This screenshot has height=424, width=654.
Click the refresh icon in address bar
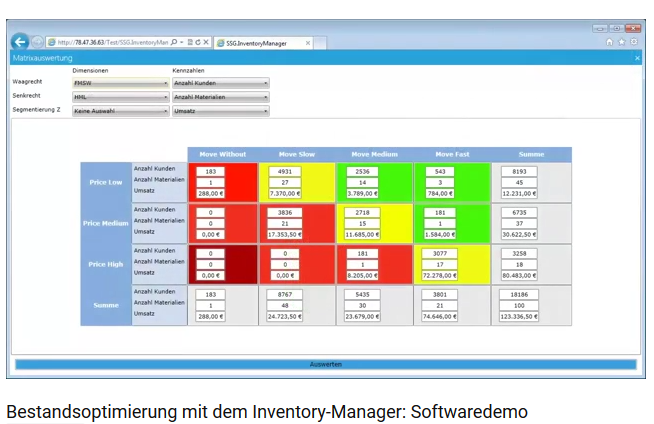pyautogui.click(x=198, y=43)
